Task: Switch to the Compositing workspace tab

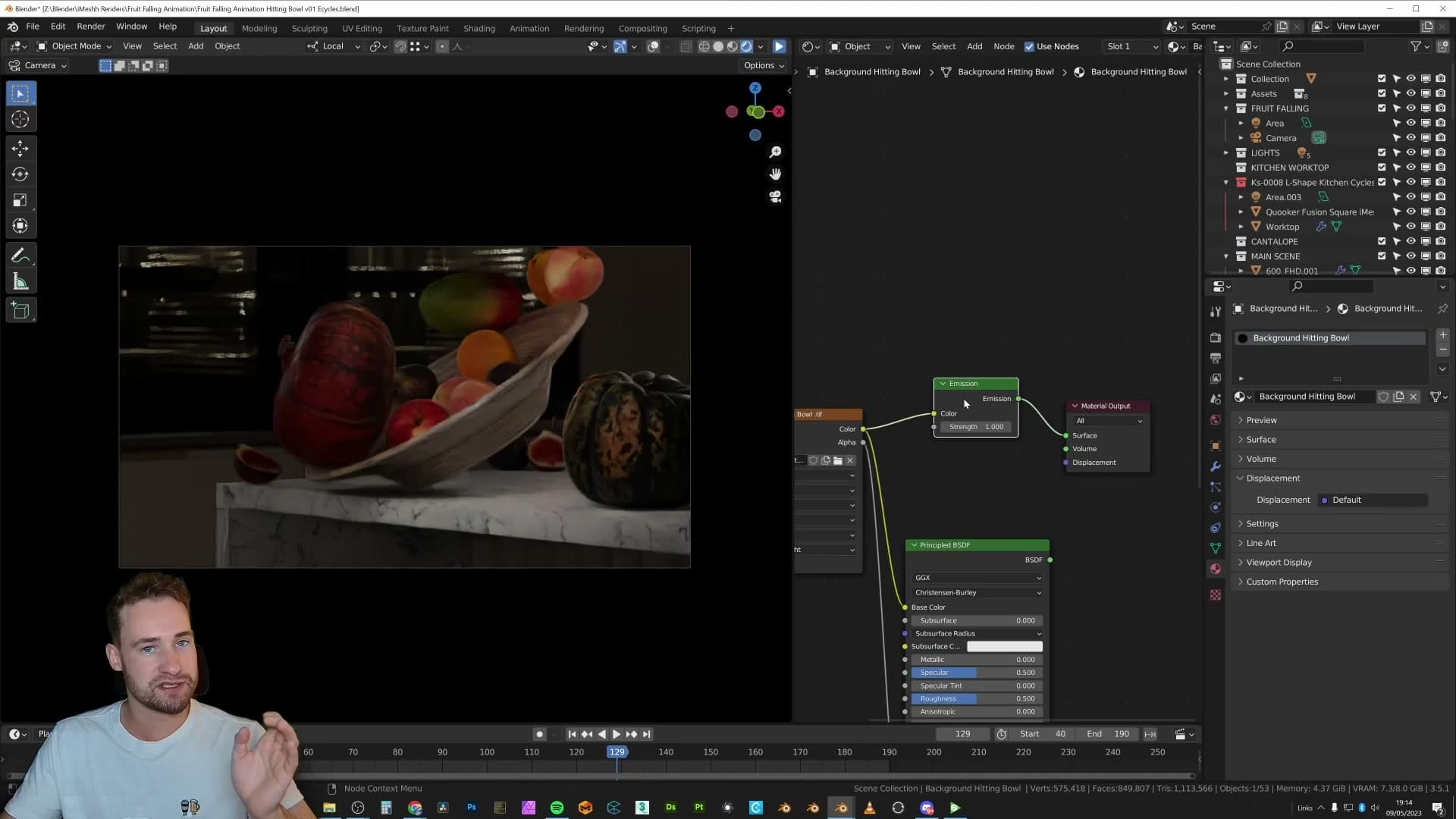Action: coord(642,29)
